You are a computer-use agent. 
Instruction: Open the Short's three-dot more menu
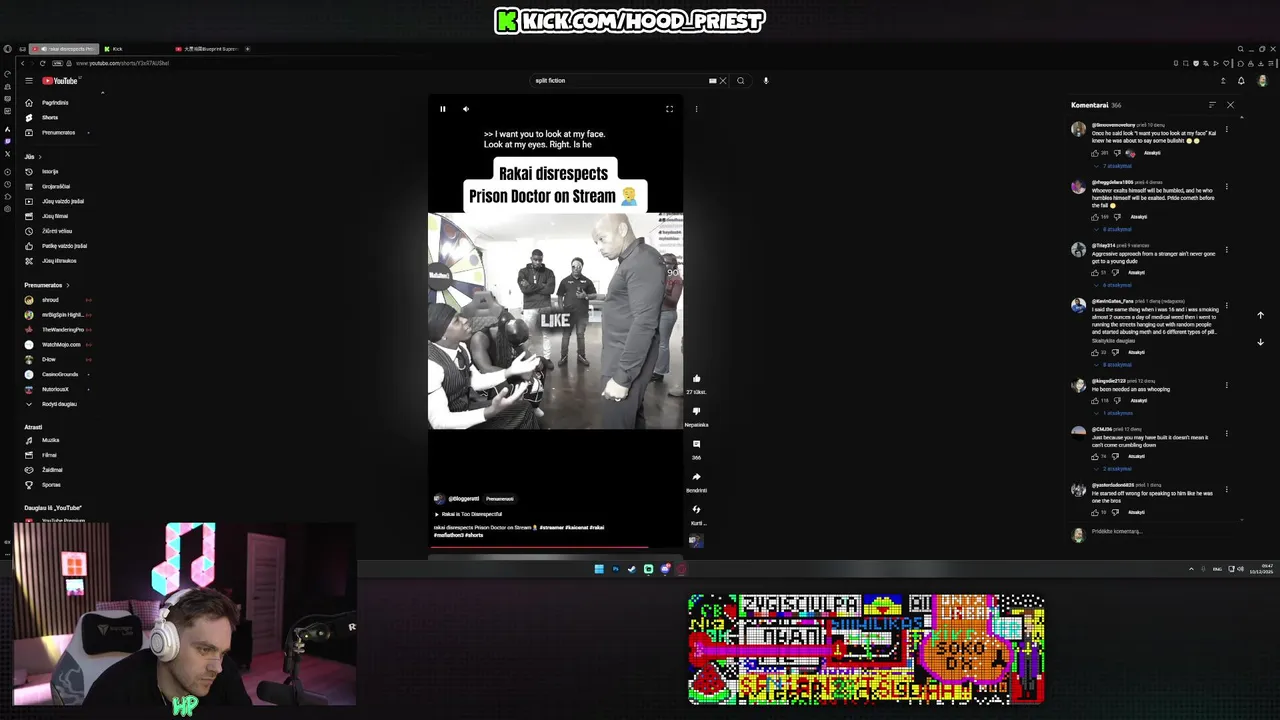697,109
